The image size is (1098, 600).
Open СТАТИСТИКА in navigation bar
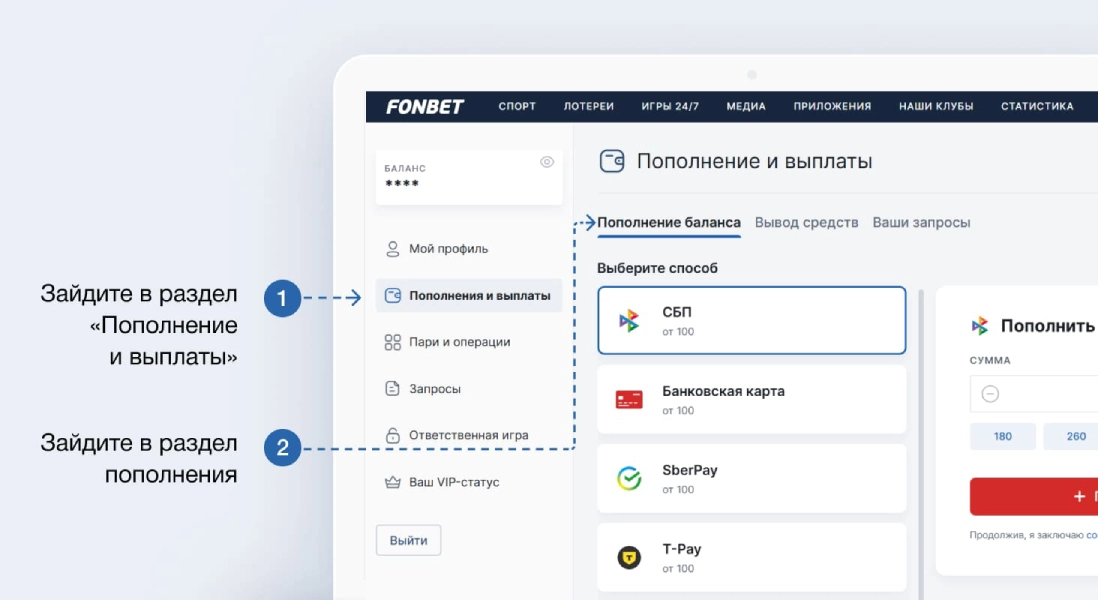coord(1037,106)
